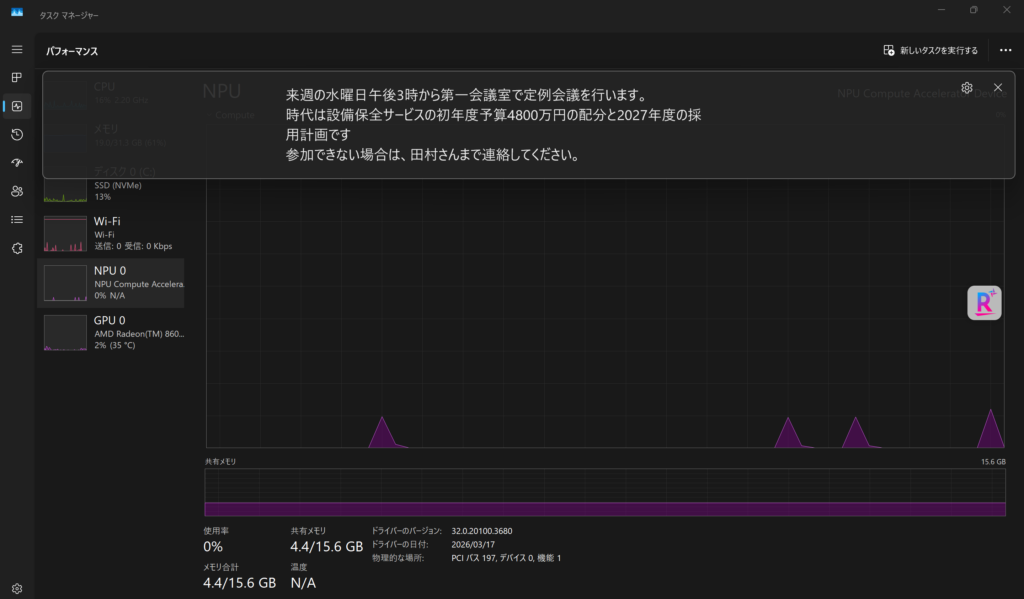
Task: Click the shared memory usage bar
Action: point(605,493)
